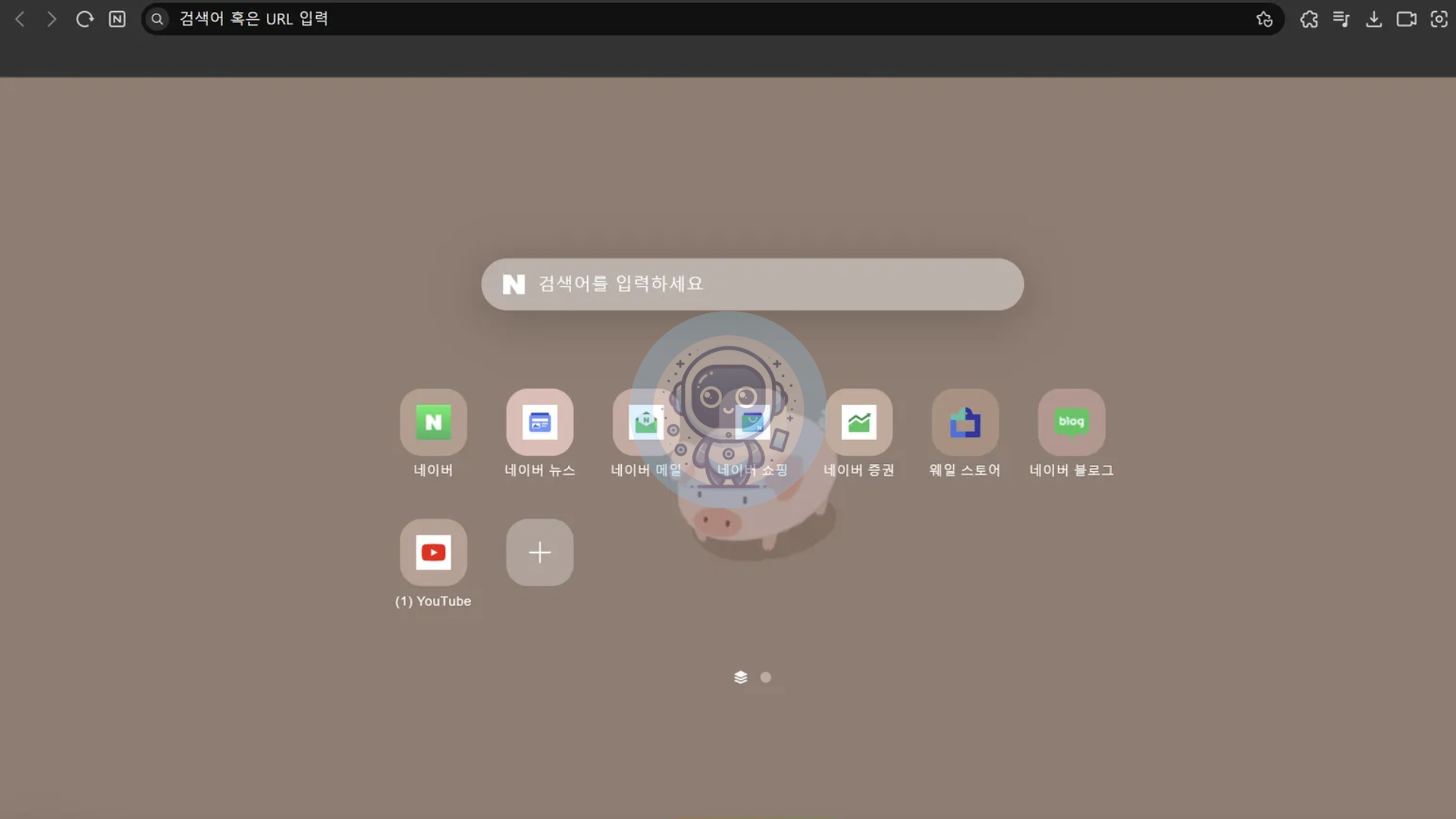Open 네이버 증권 stock market

click(x=858, y=421)
